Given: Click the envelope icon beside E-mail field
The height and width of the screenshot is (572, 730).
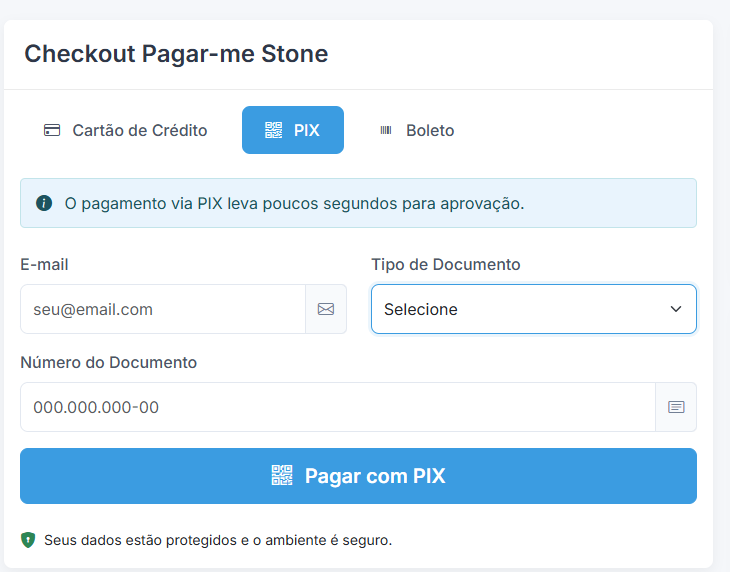Looking at the screenshot, I should (x=326, y=310).
